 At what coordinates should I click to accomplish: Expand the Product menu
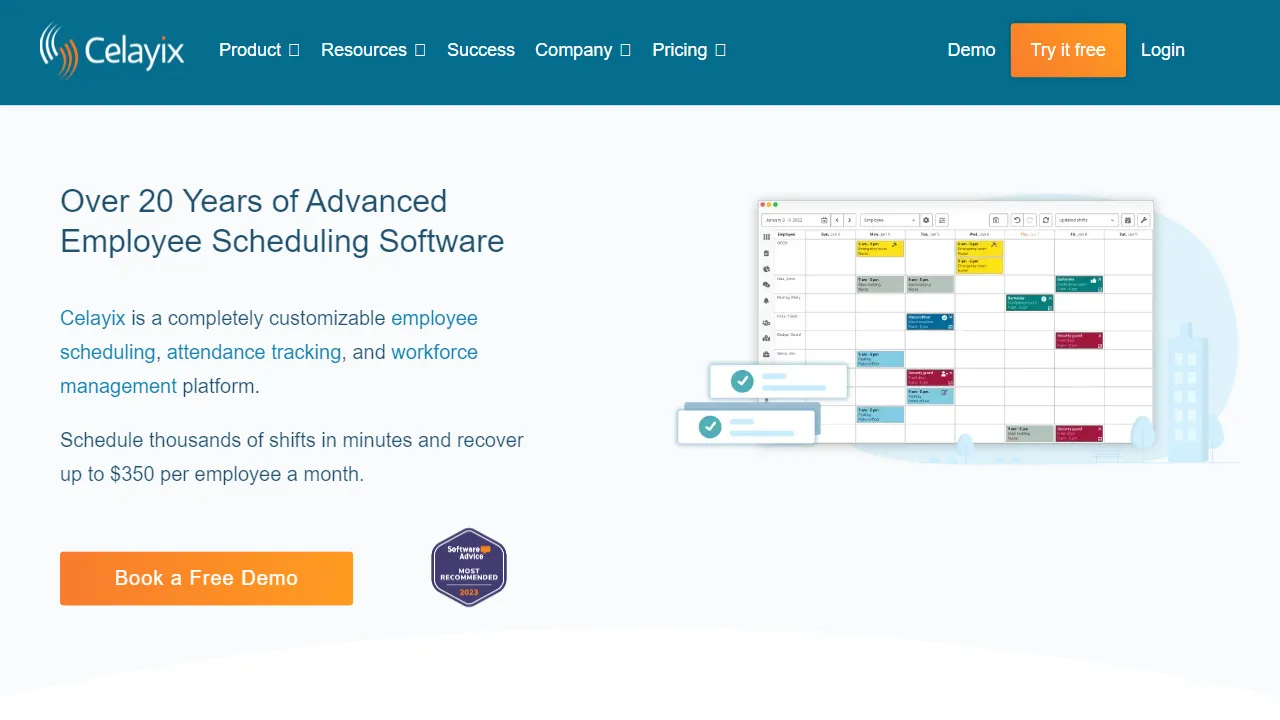259,50
